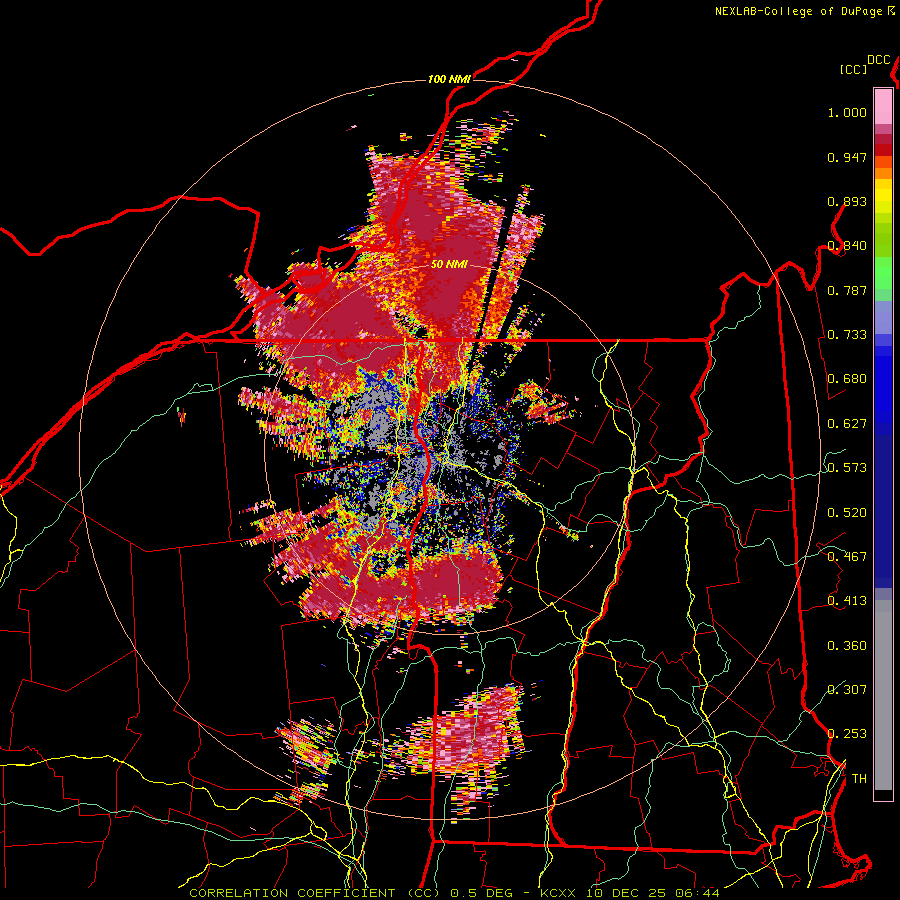Select the 0.680 legend value

pos(847,379)
